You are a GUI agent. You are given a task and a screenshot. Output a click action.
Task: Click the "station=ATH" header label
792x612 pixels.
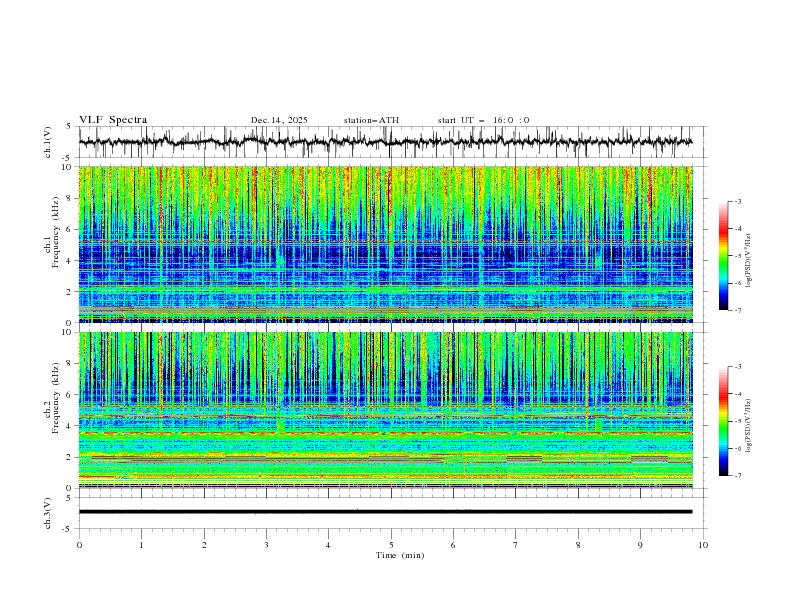[x=371, y=120]
